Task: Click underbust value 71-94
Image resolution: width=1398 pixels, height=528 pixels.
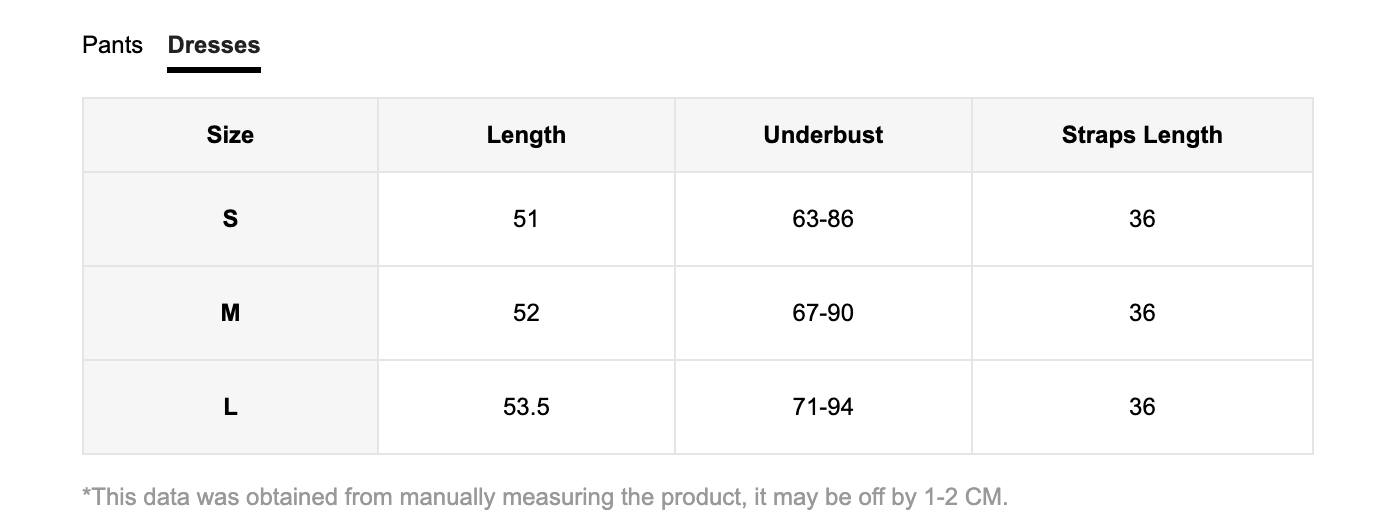Action: (x=823, y=407)
